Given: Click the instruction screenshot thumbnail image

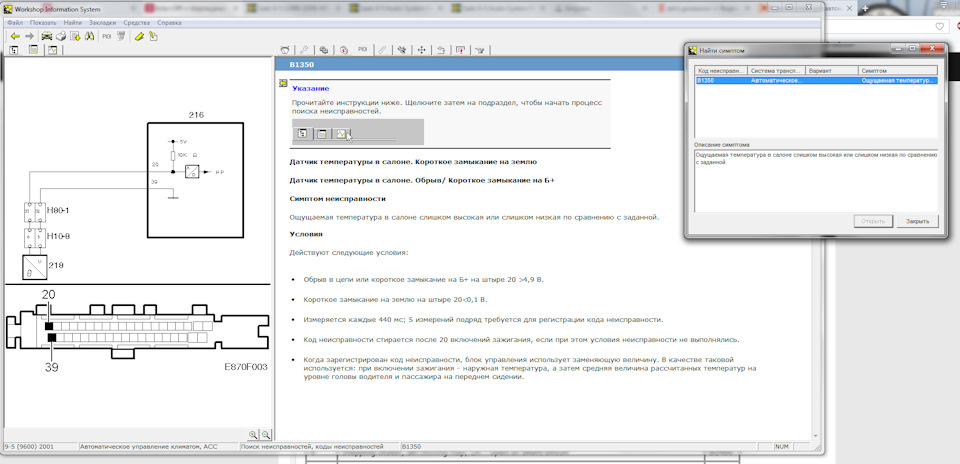Looking at the screenshot, I should click(358, 132).
